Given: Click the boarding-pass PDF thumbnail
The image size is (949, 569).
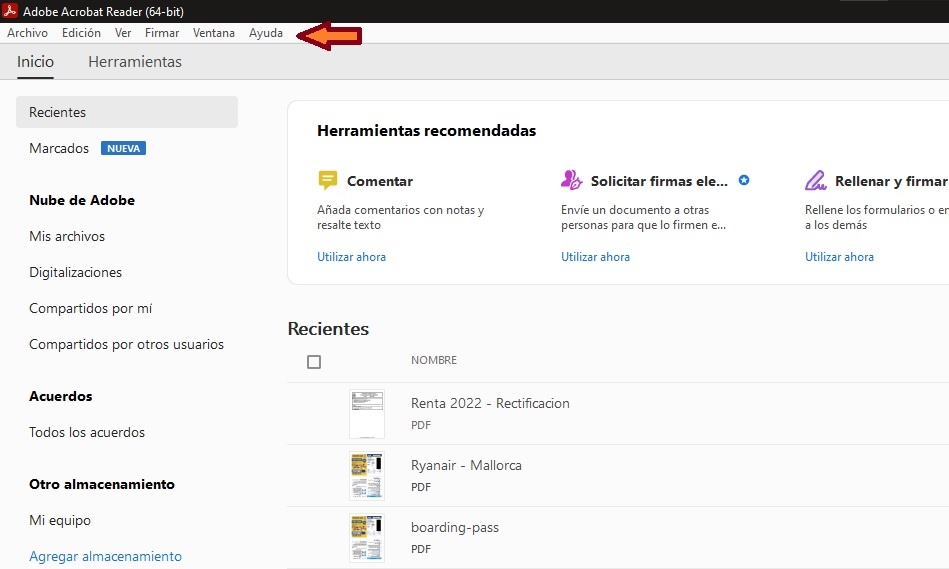Looking at the screenshot, I should coord(367,538).
